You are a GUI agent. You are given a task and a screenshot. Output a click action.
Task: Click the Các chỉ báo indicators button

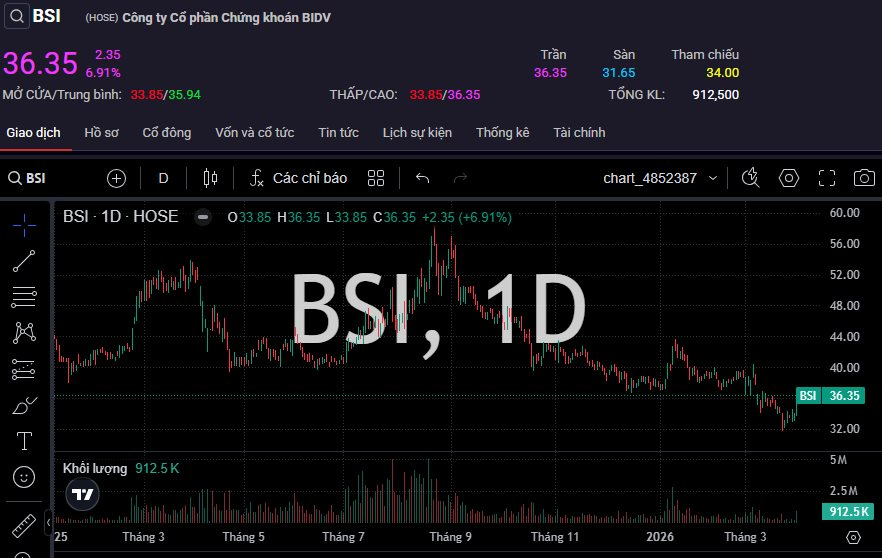click(298, 178)
